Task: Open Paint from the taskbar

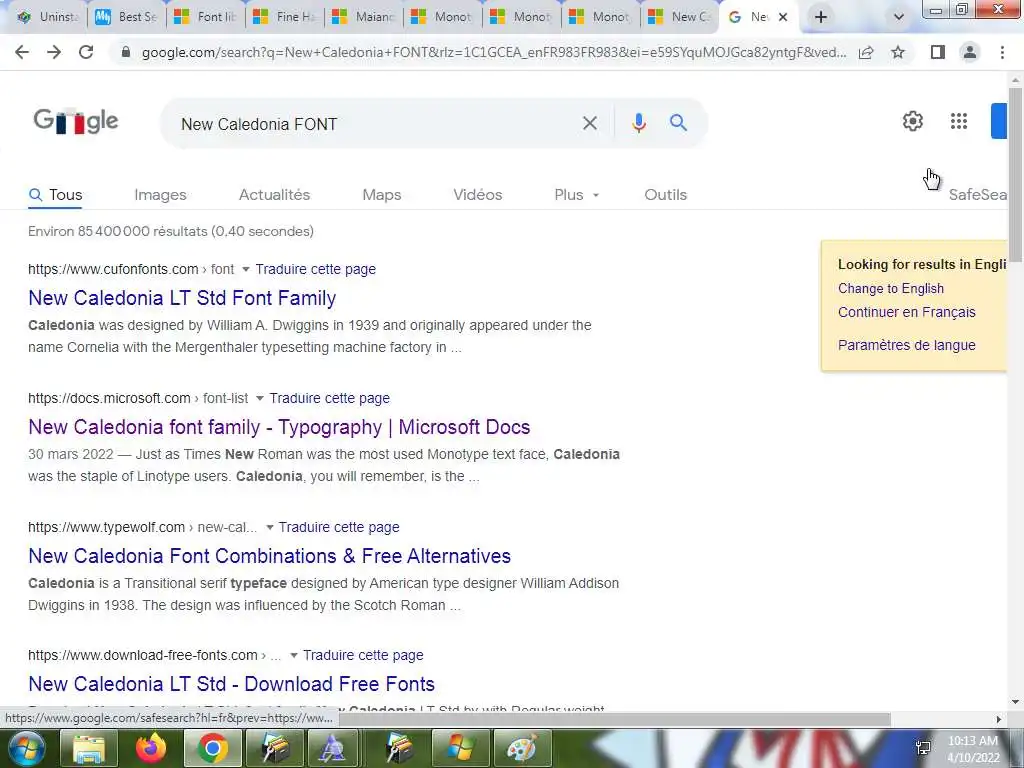Action: point(522,748)
